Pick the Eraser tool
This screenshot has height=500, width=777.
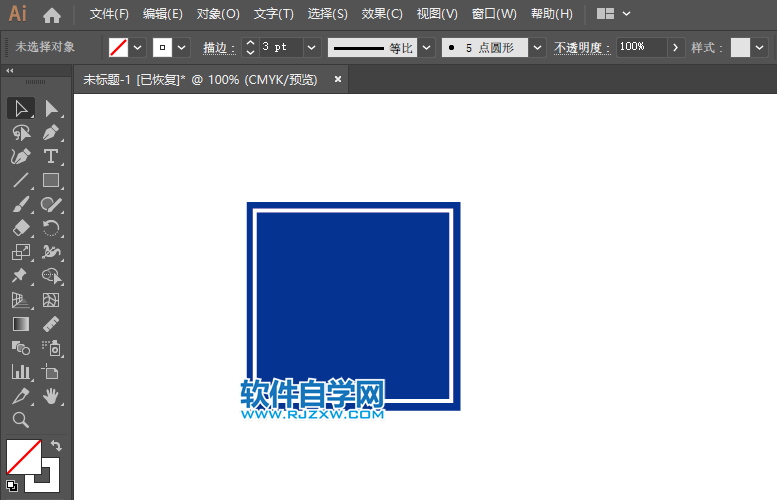click(21, 229)
